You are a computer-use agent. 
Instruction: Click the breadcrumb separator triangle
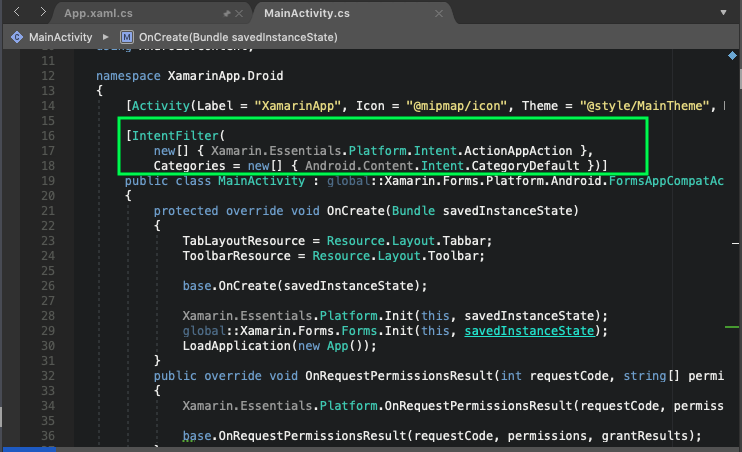coord(104,37)
